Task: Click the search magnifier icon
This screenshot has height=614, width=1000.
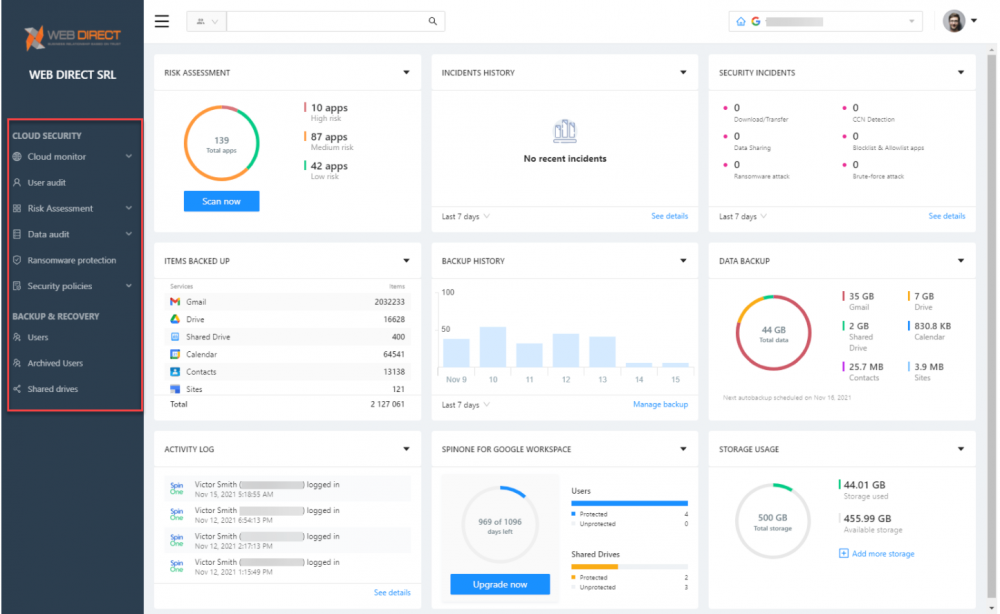Action: (432, 21)
